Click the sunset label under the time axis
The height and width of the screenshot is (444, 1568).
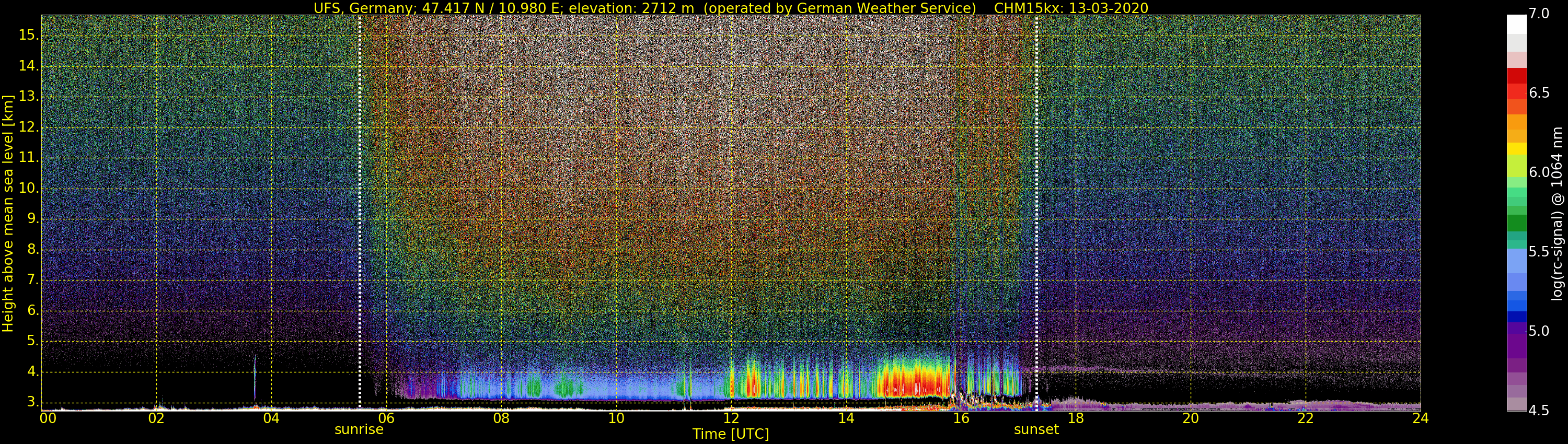click(1036, 429)
